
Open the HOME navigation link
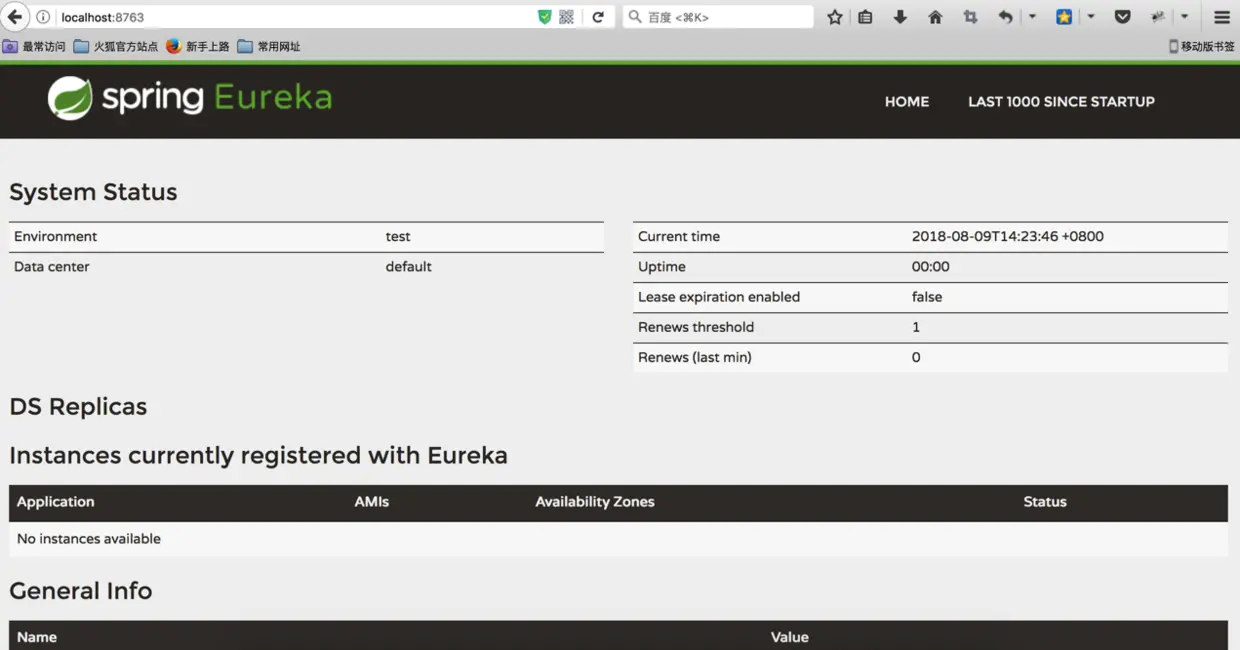907,101
